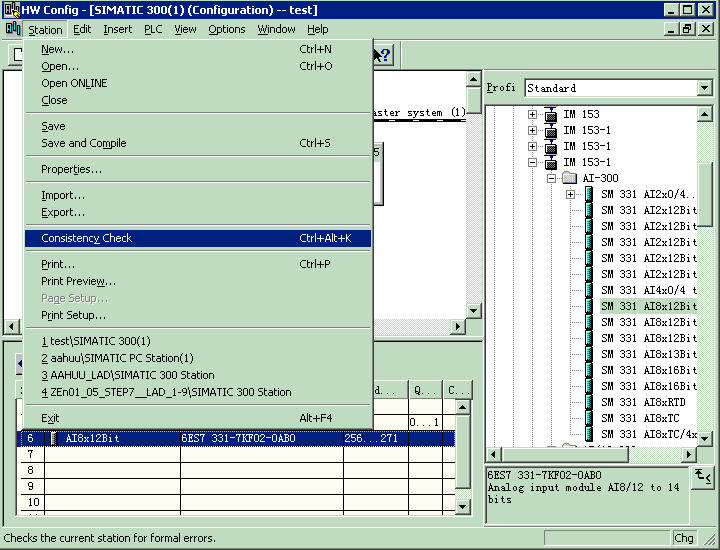
Task: Click Open ONLINE in Station menu
Action: tap(74, 83)
